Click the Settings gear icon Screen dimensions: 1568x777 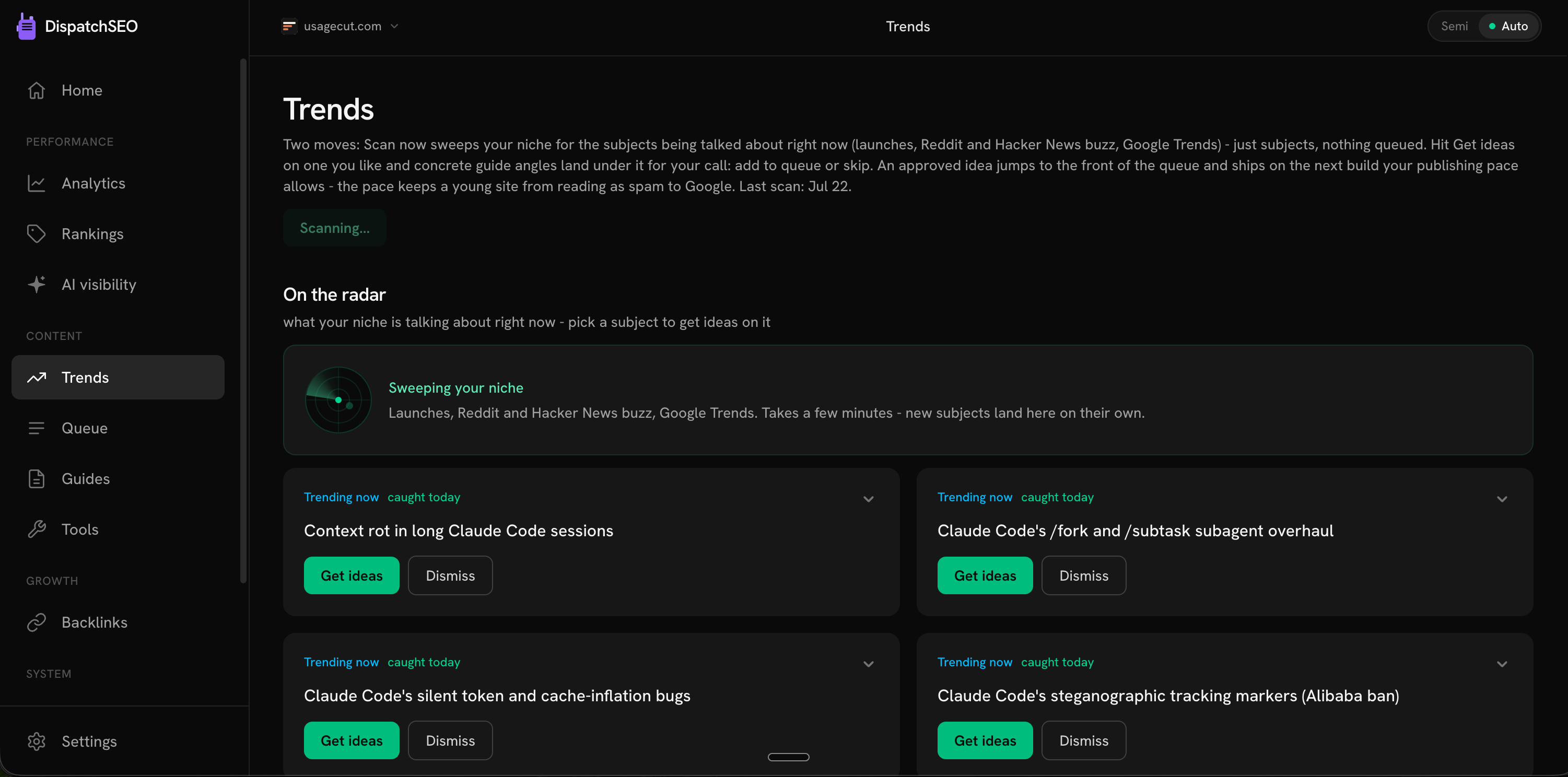(x=37, y=741)
